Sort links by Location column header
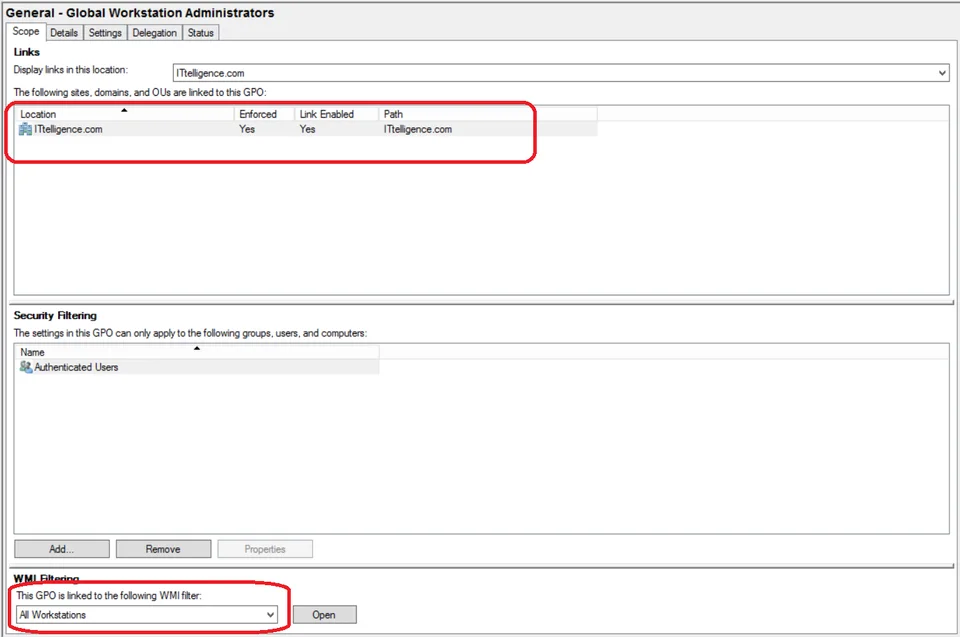 click(125, 114)
